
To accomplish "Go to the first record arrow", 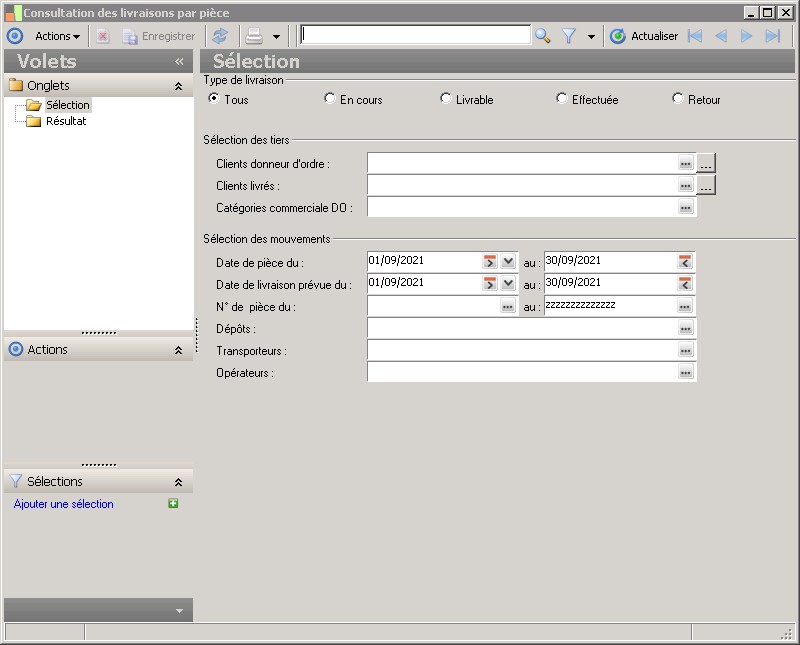I will [694, 36].
